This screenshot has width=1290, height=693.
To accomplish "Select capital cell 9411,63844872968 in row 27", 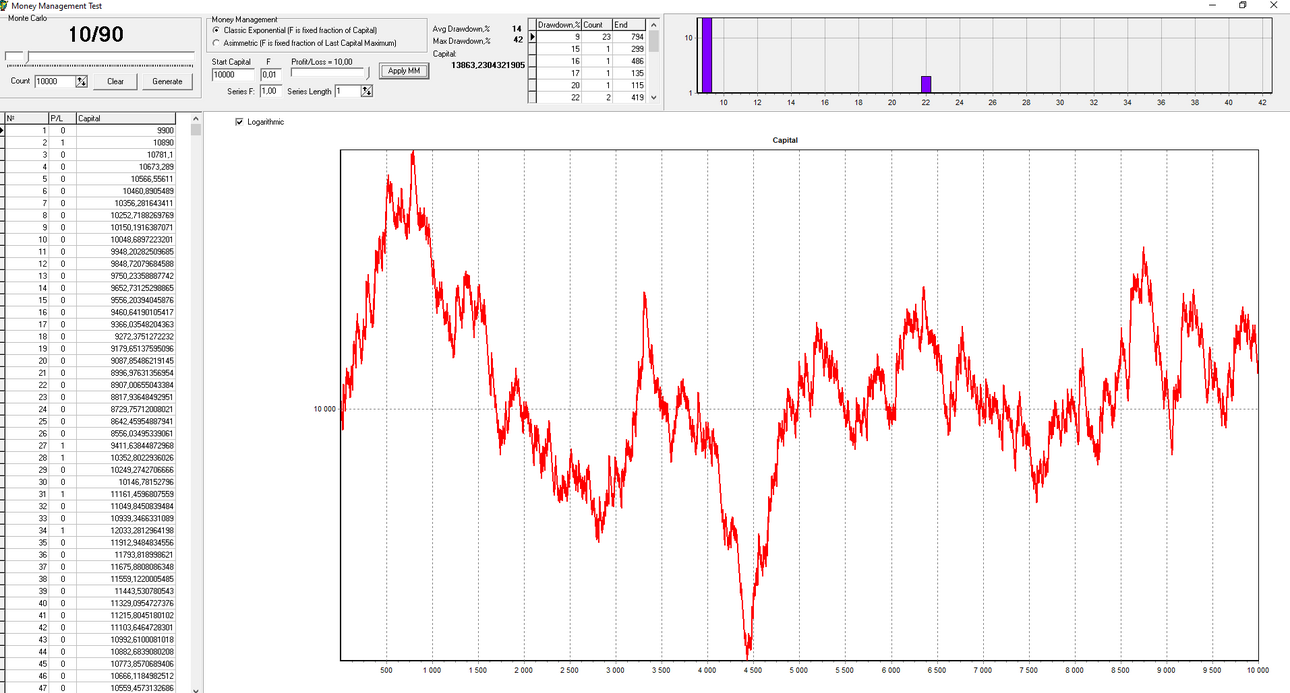I will pos(126,446).
